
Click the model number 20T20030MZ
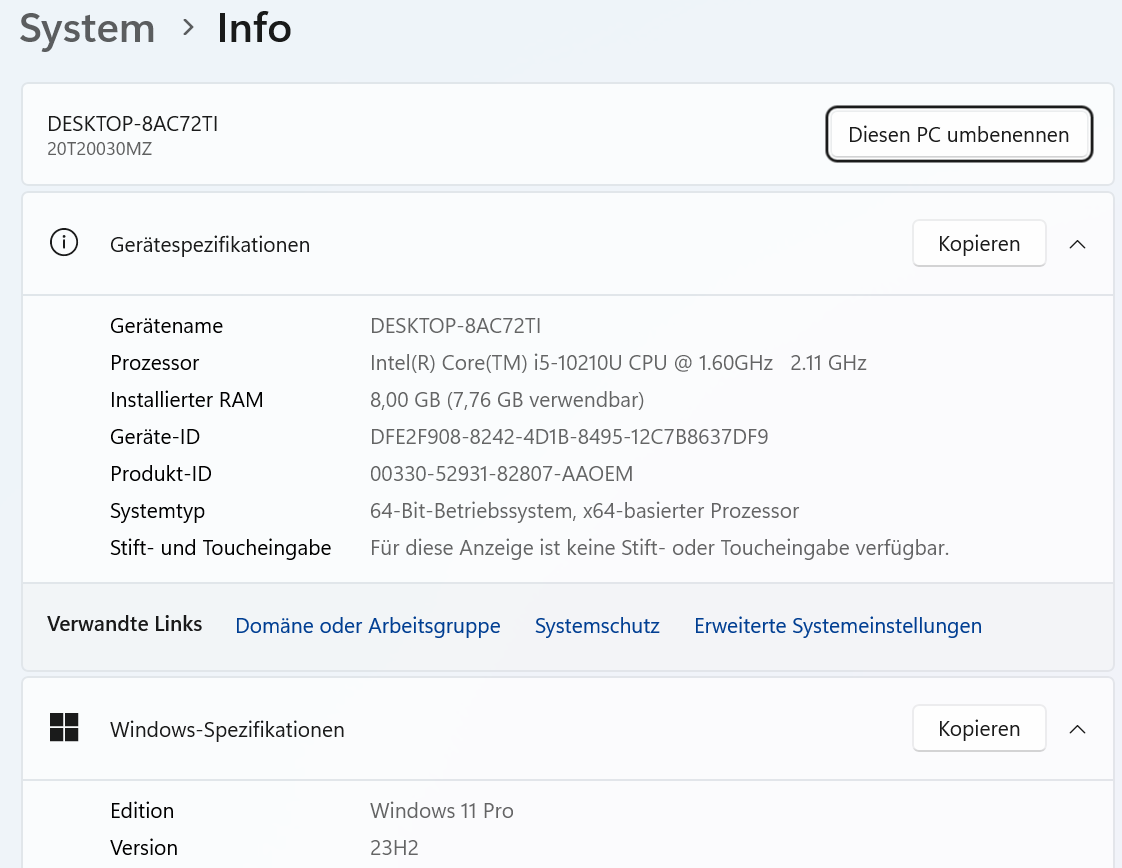(99, 149)
